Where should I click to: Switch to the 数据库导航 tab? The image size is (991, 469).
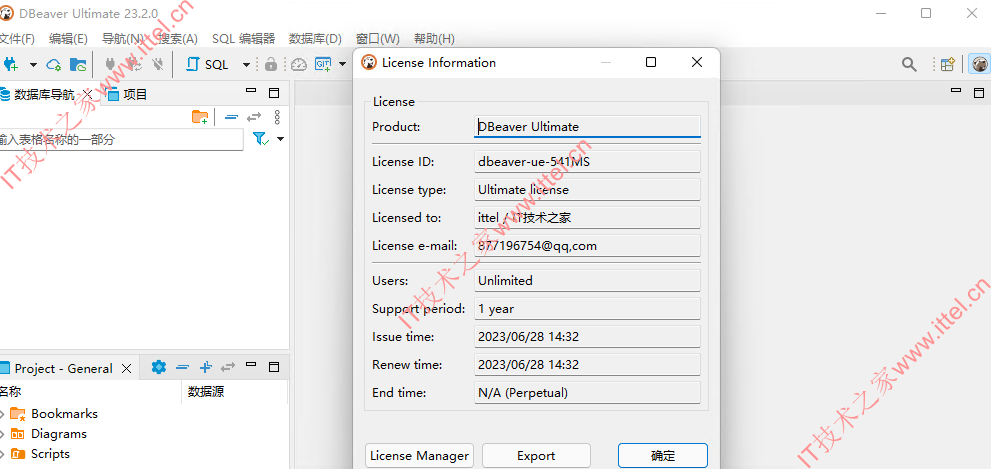44,95
